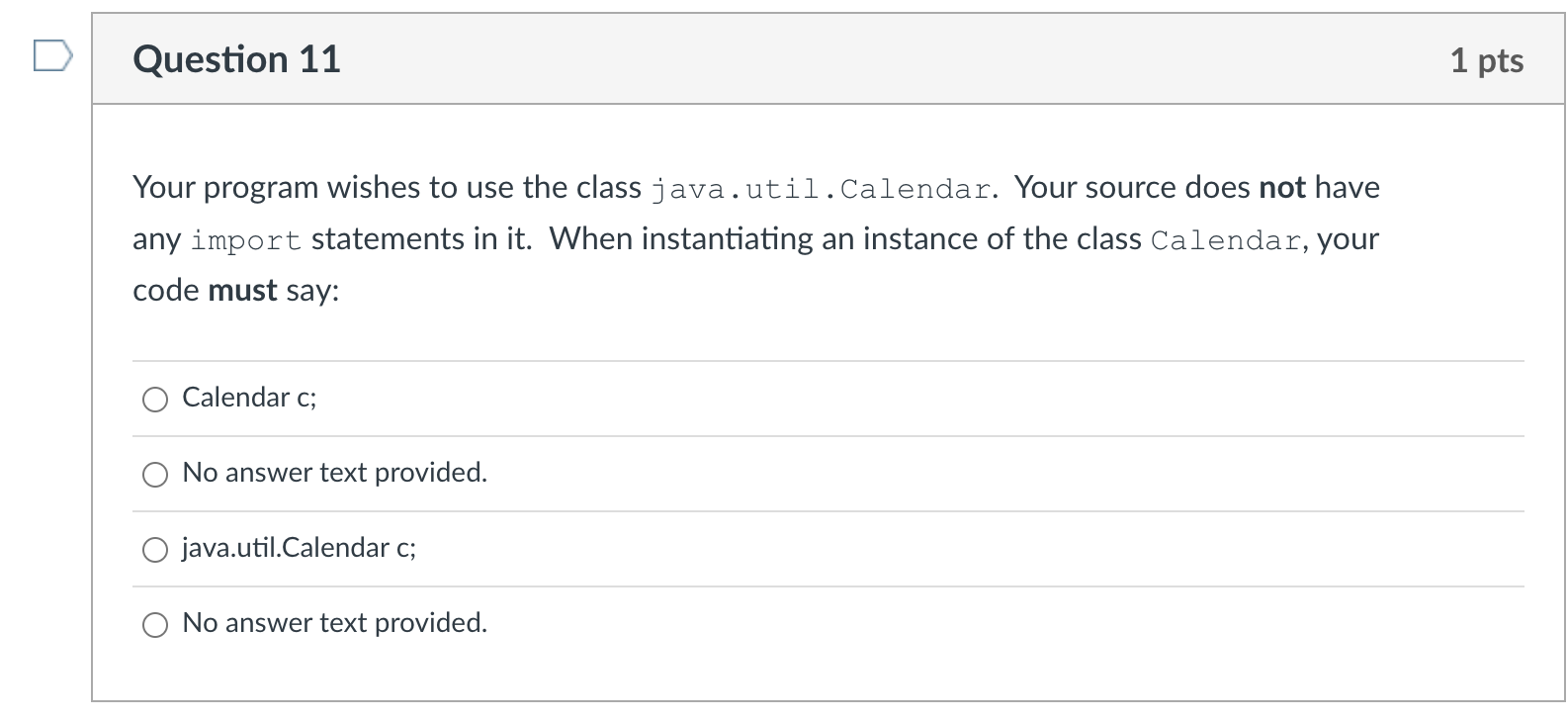
Task: Click the "Calendar c;" answer text
Action: tap(249, 398)
